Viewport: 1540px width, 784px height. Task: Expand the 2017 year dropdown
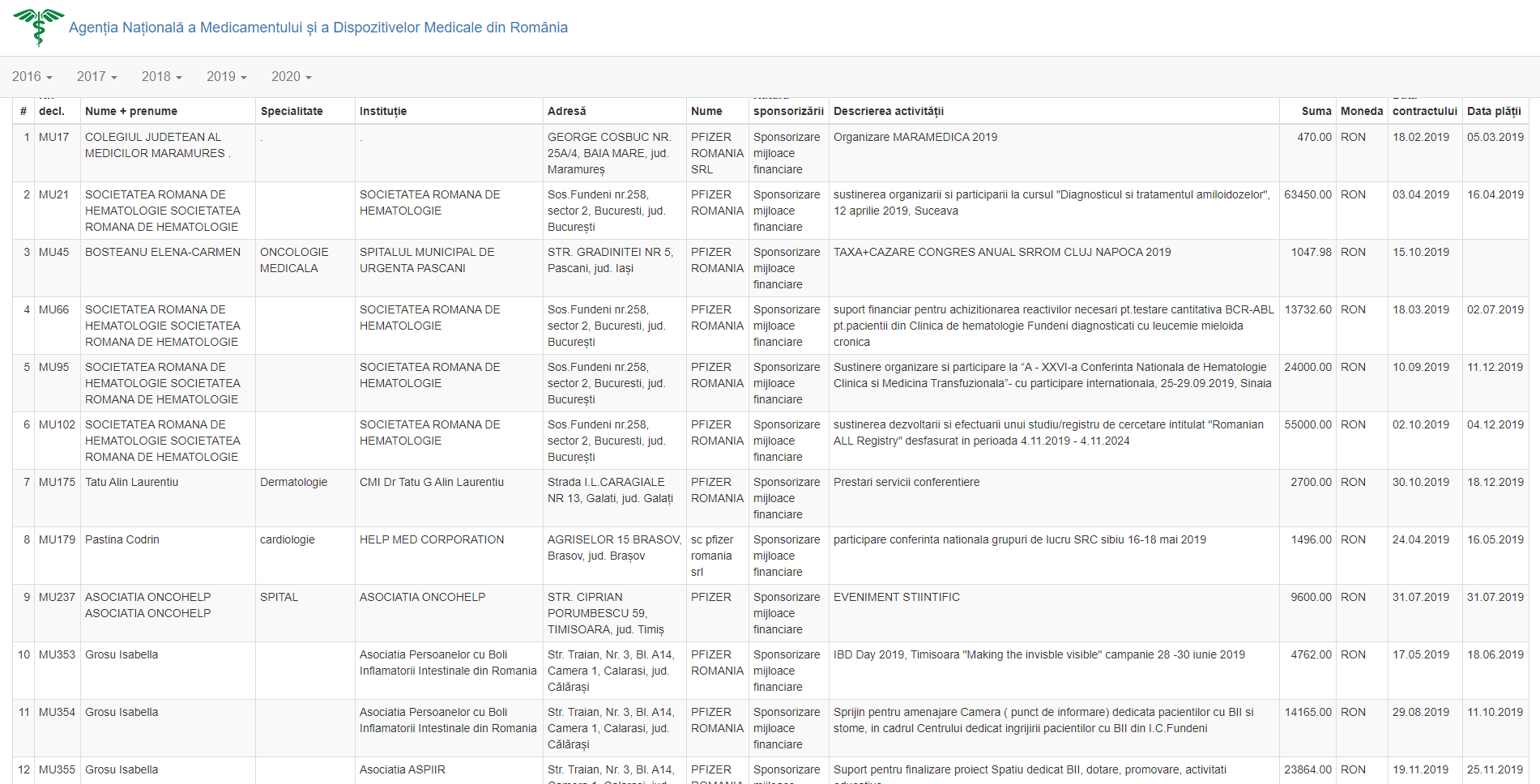click(x=97, y=76)
